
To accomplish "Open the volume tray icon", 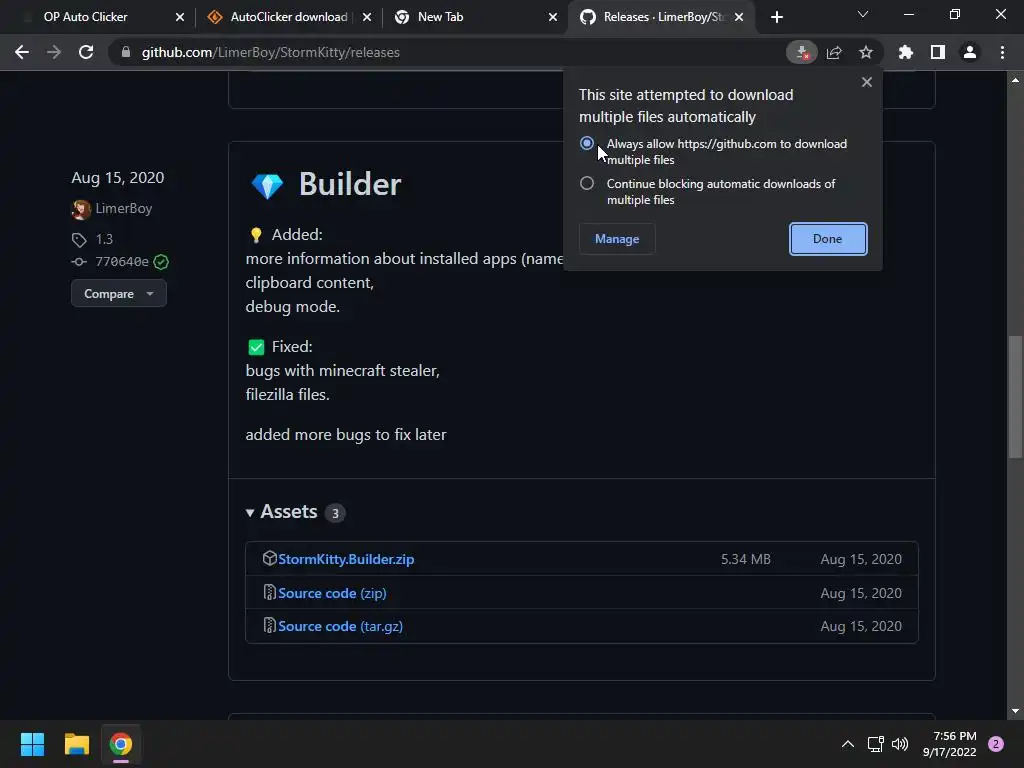I will 900,744.
